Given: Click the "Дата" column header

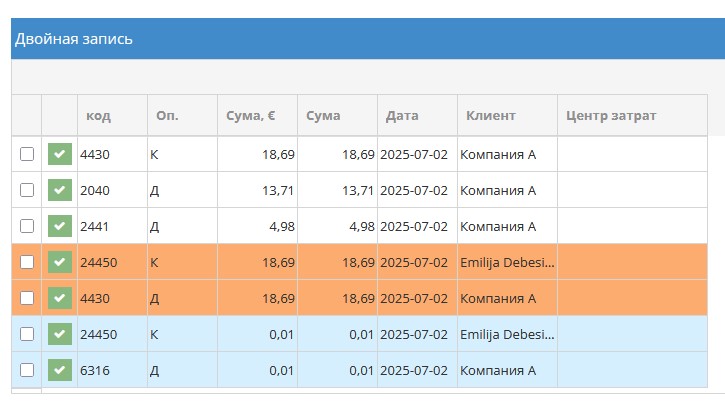Looking at the screenshot, I should pyautogui.click(x=402, y=116).
